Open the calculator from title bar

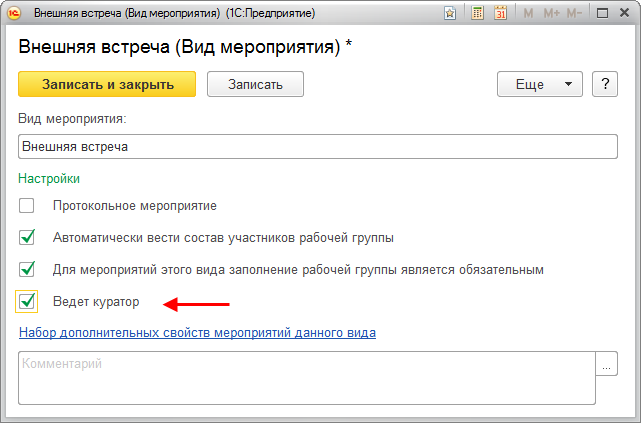coord(478,13)
